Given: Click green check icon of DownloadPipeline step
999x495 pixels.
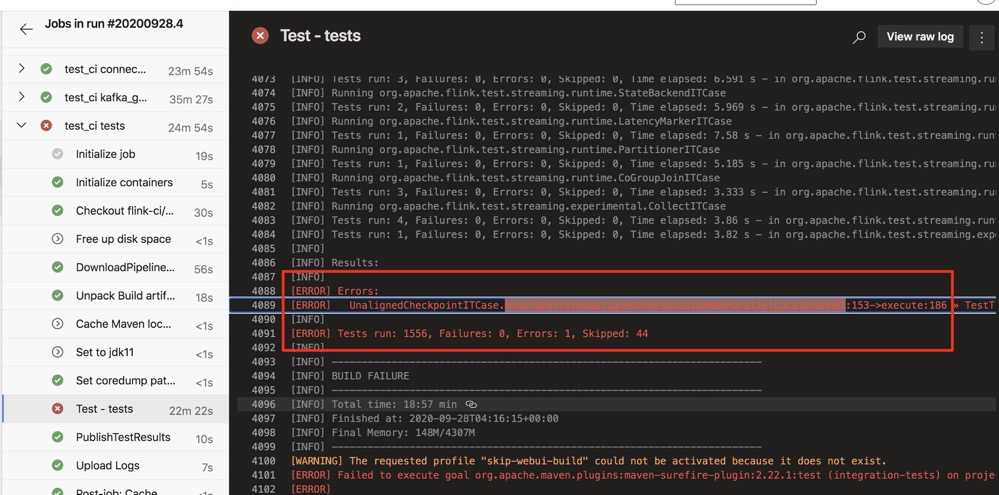Looking at the screenshot, I should pos(57,268).
